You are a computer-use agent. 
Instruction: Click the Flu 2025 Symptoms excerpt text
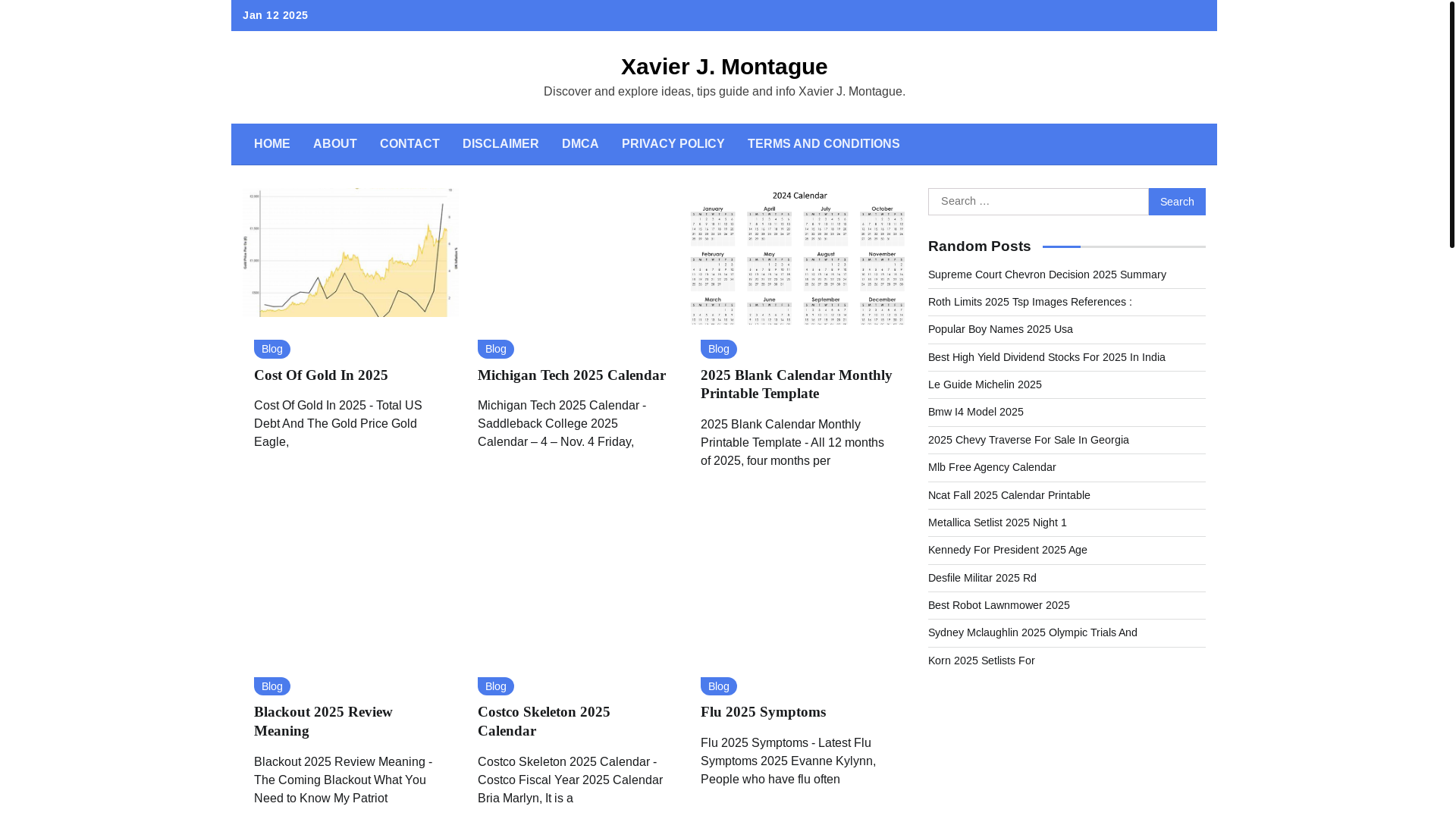coord(788,761)
